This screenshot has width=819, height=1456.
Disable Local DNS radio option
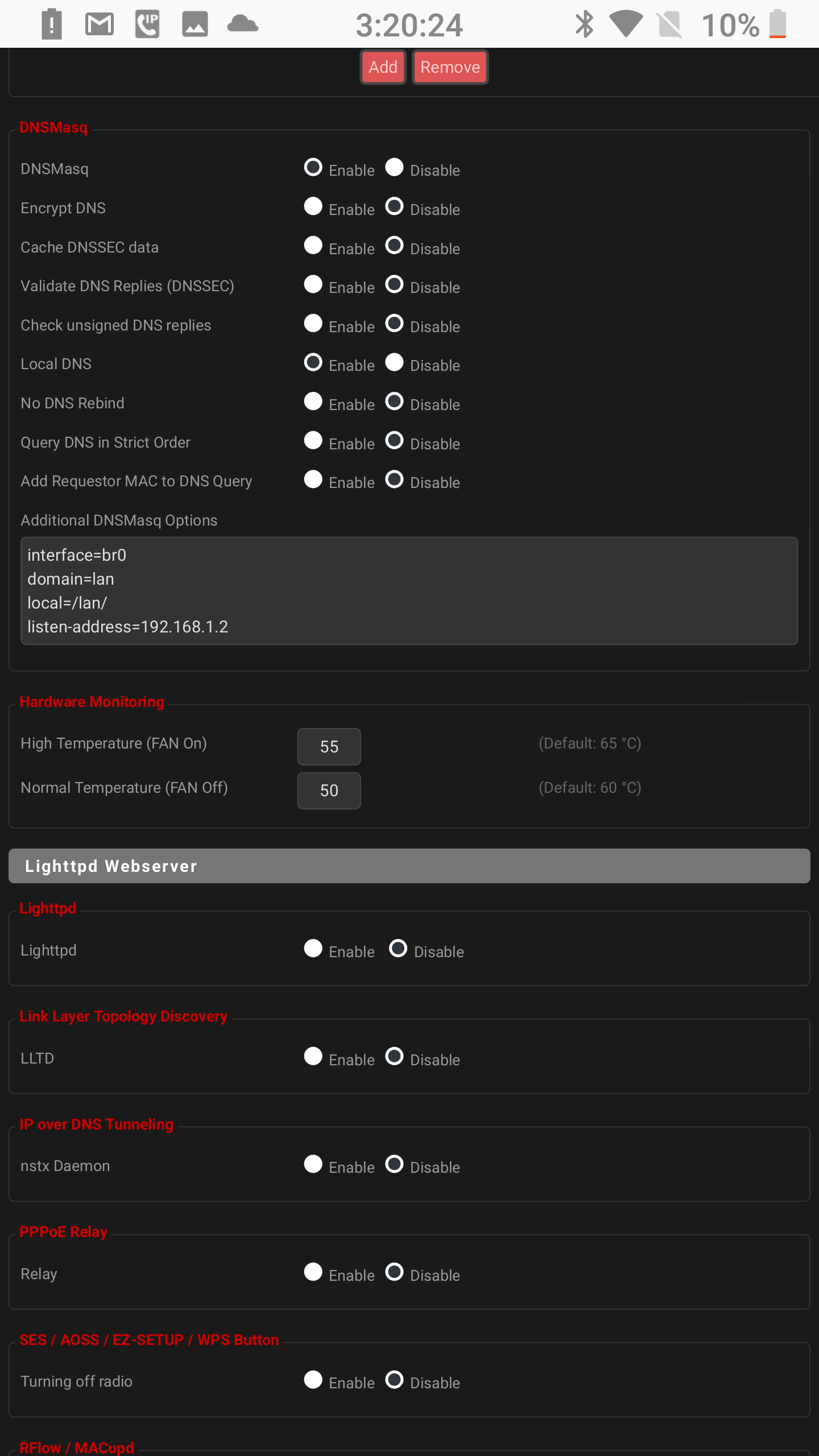(394, 363)
